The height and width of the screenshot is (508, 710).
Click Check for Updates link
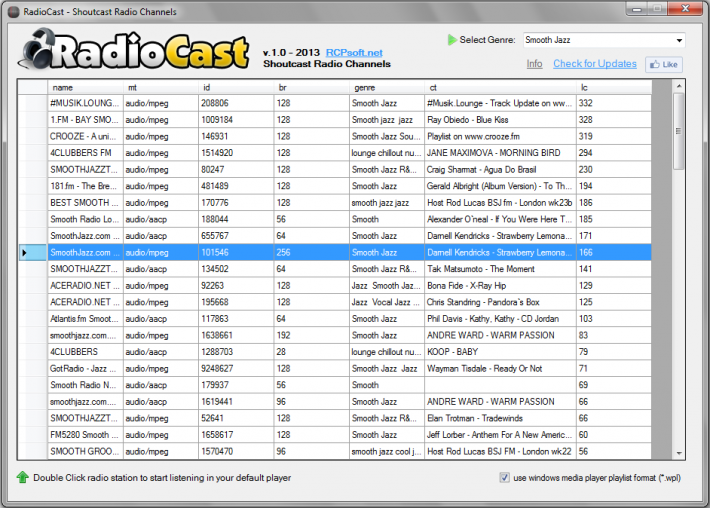595,64
